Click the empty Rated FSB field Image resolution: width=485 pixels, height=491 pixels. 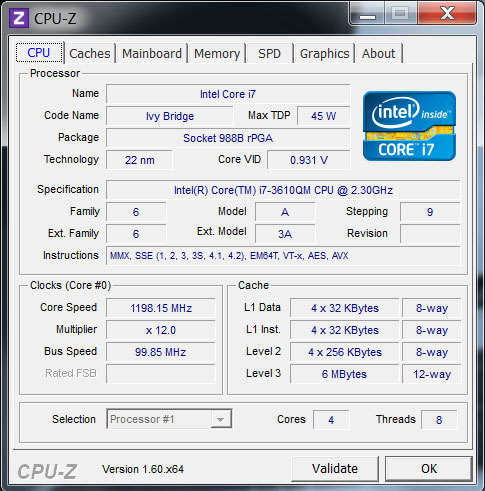(x=161, y=374)
